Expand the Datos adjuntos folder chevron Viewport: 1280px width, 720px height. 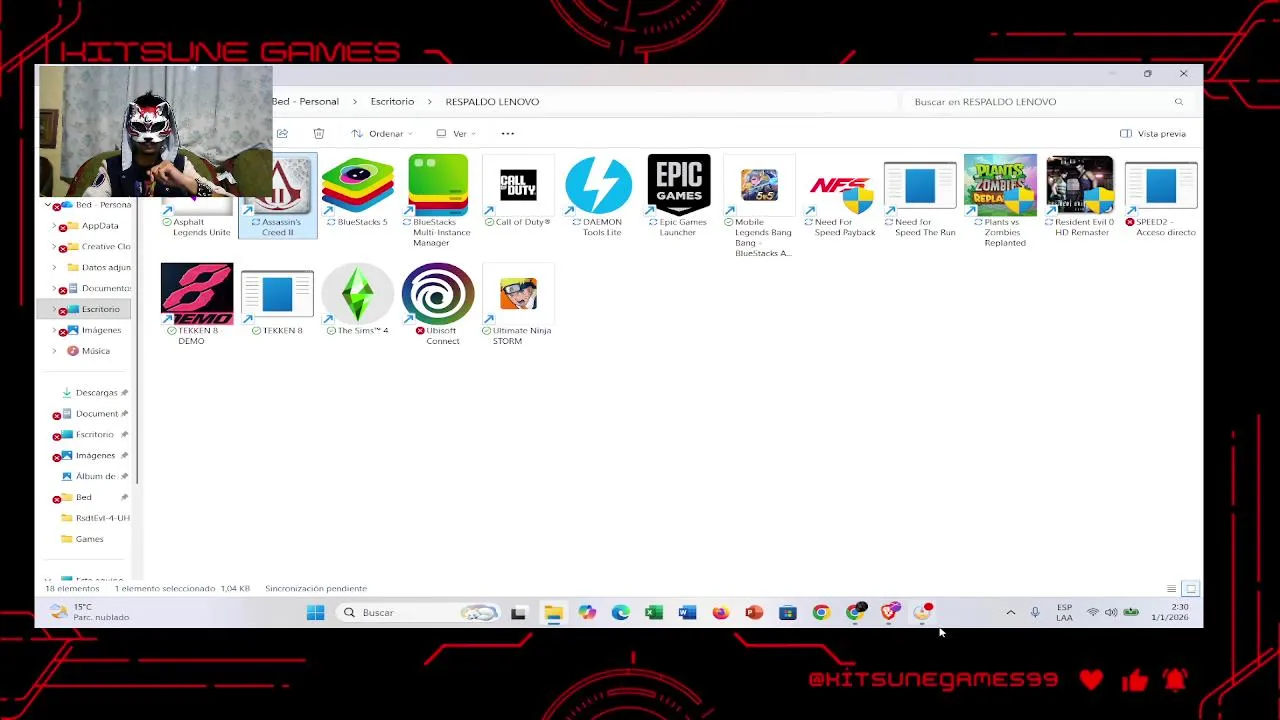[x=54, y=268]
